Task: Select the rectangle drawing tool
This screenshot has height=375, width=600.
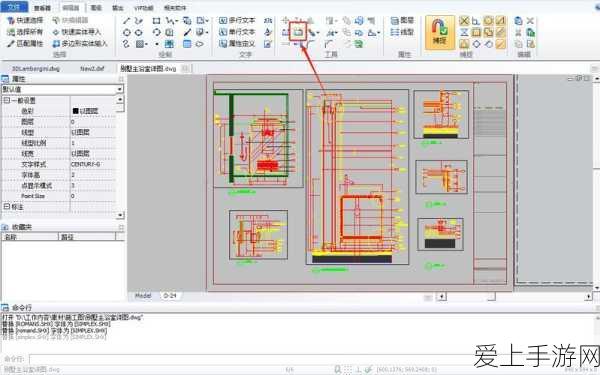Action: point(156,21)
